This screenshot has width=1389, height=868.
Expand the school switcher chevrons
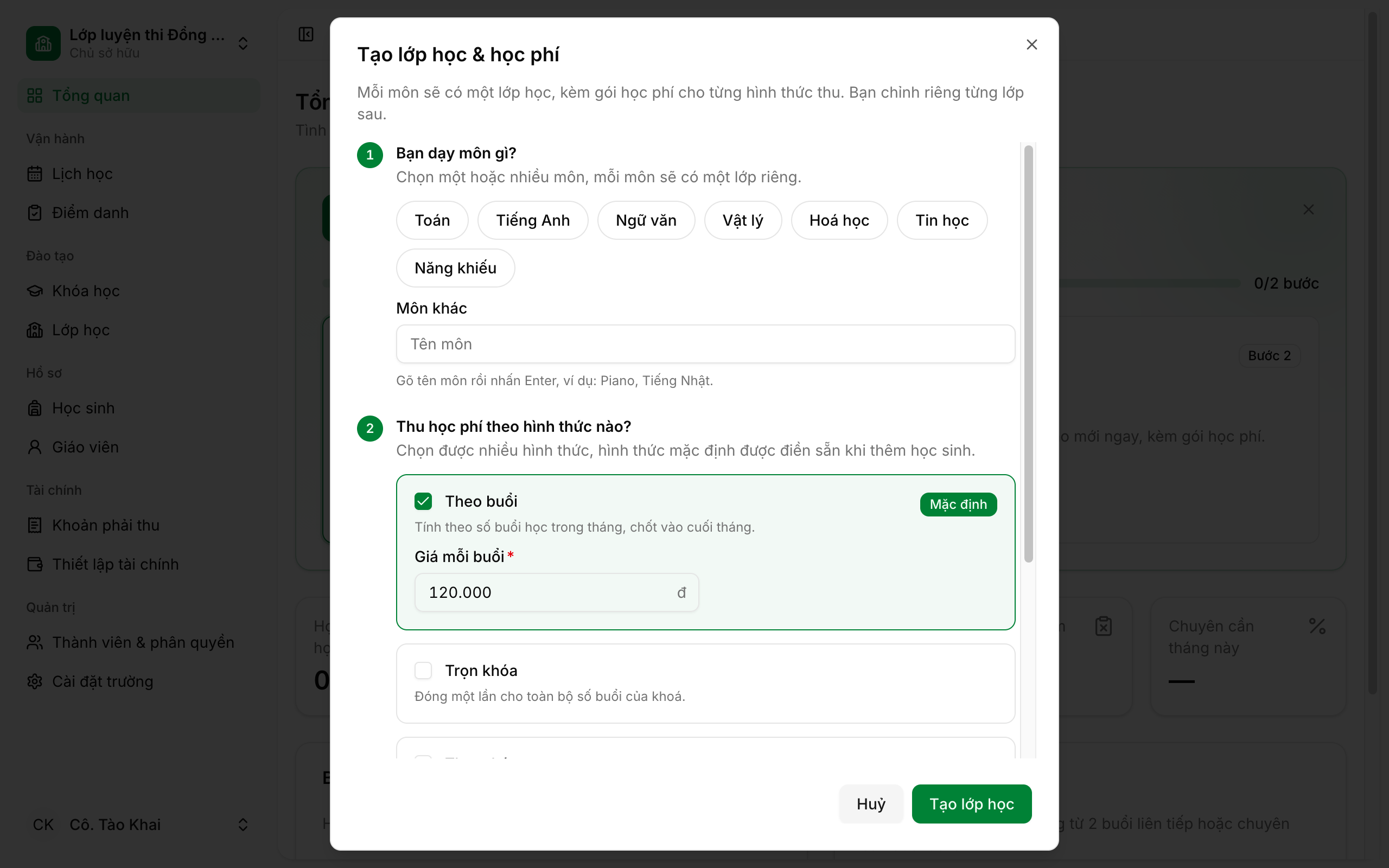click(x=243, y=43)
